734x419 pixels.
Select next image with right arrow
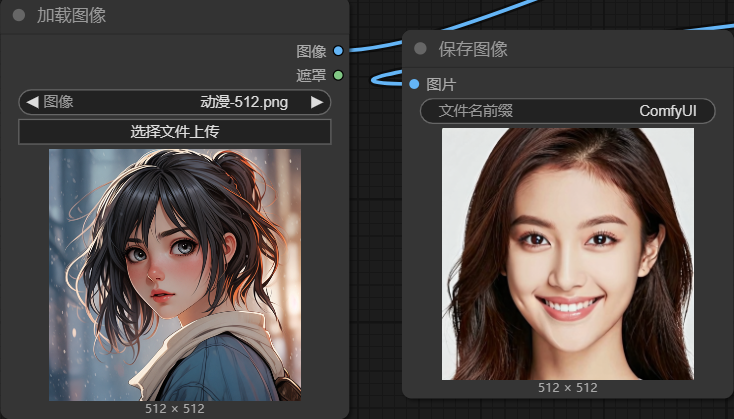317,102
